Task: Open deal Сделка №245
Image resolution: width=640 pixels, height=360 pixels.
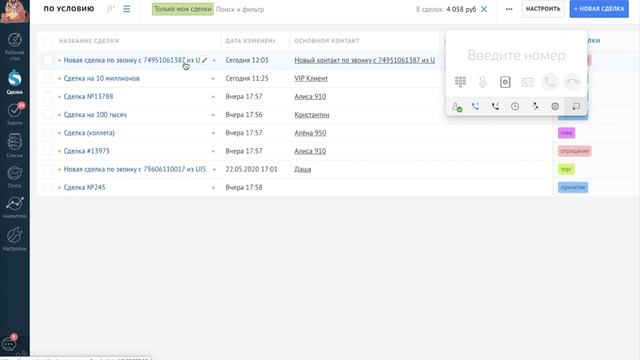Action: [x=84, y=187]
